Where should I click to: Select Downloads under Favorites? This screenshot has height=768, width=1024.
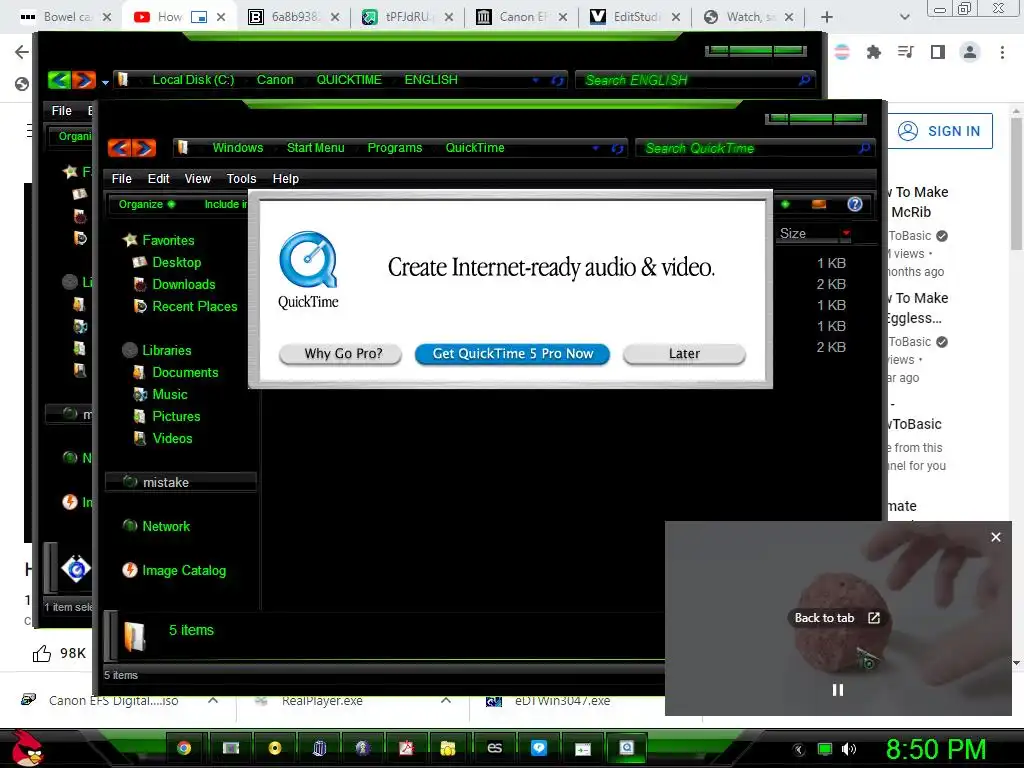pos(184,285)
